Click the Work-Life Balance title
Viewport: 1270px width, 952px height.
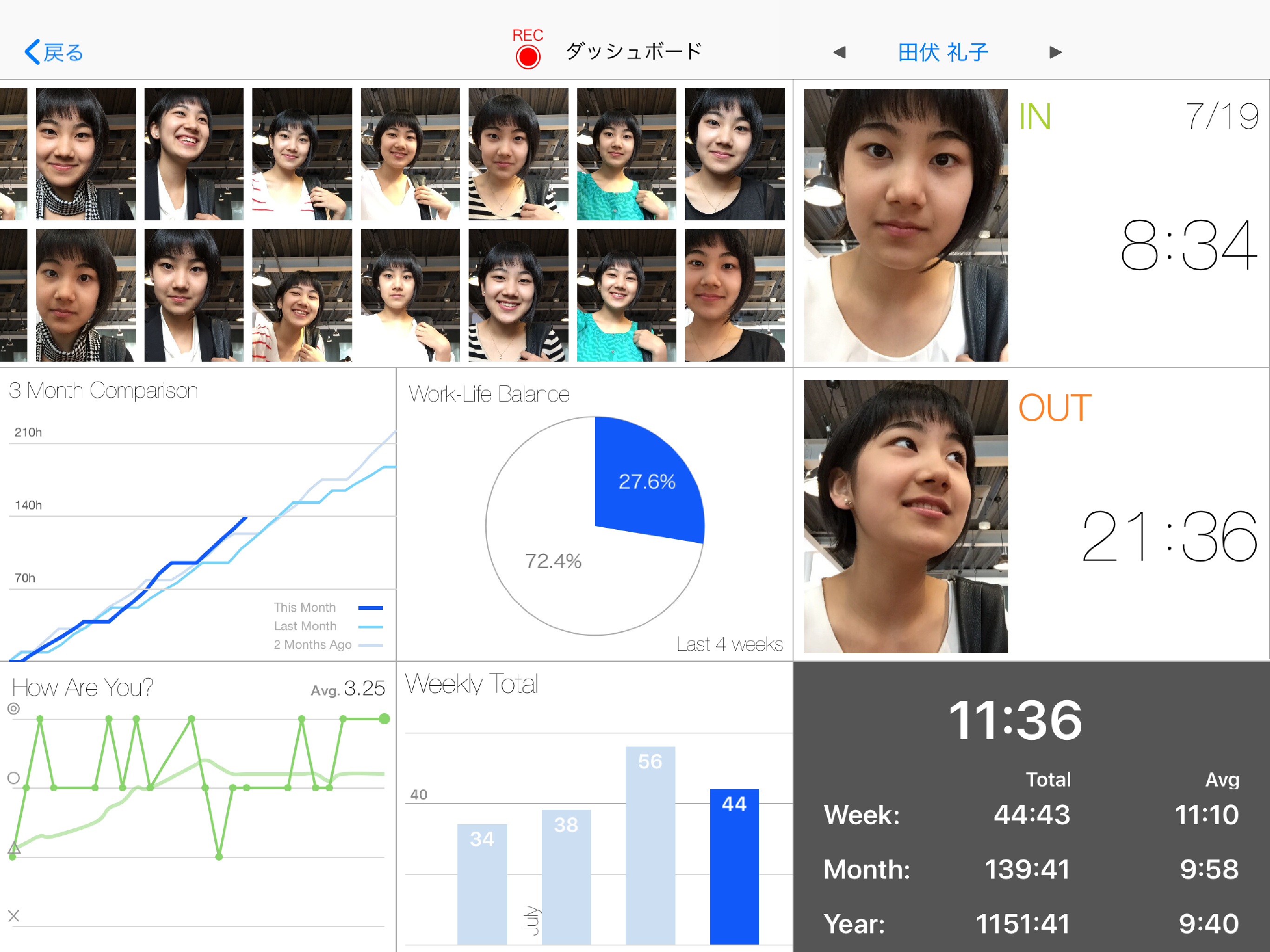[489, 394]
